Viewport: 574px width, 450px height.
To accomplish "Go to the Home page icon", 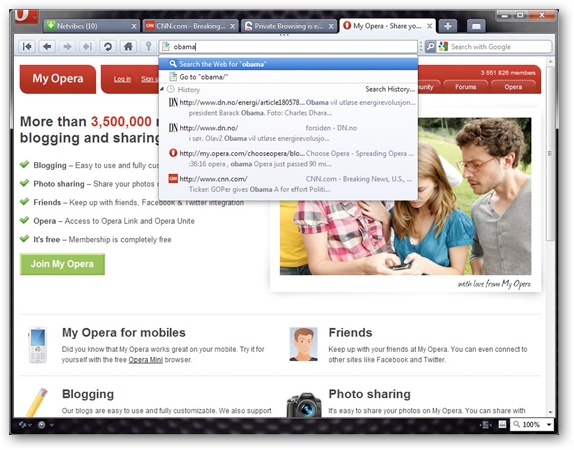I will click(x=128, y=47).
